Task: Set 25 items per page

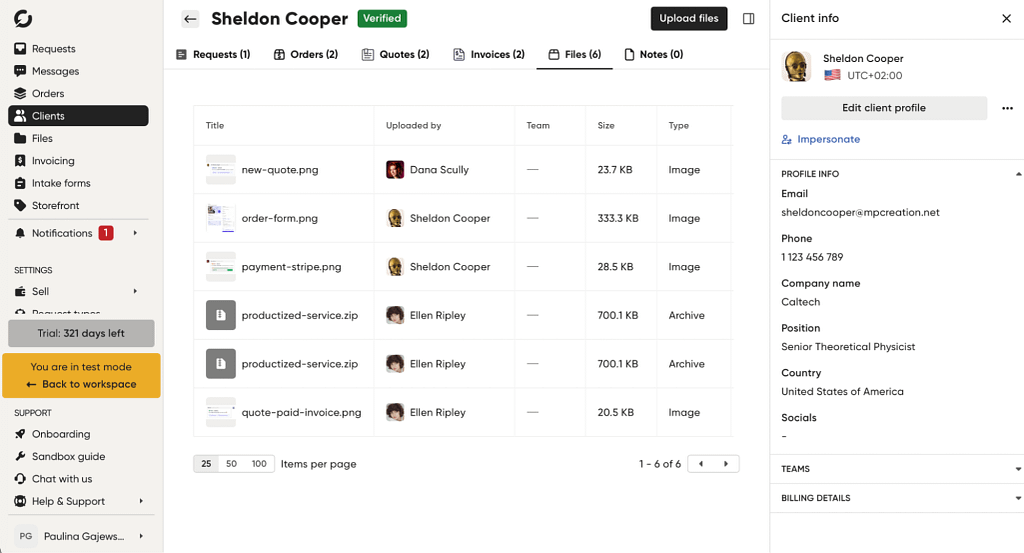Action: (x=206, y=464)
